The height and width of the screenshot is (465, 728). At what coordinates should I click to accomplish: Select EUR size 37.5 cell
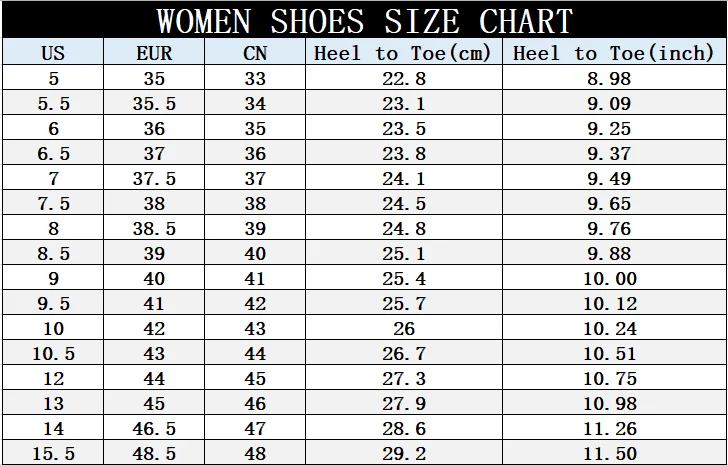tap(154, 178)
